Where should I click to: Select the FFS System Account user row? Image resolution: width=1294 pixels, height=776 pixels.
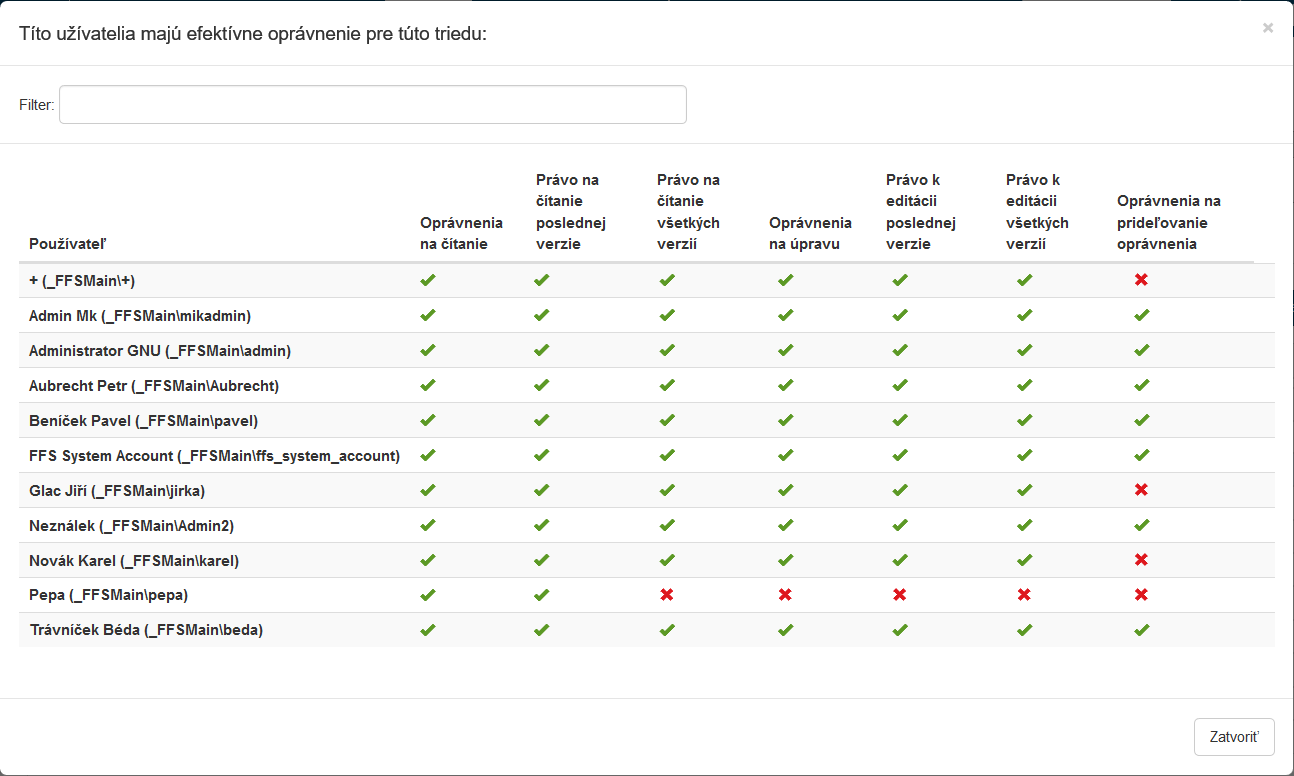[214, 456]
